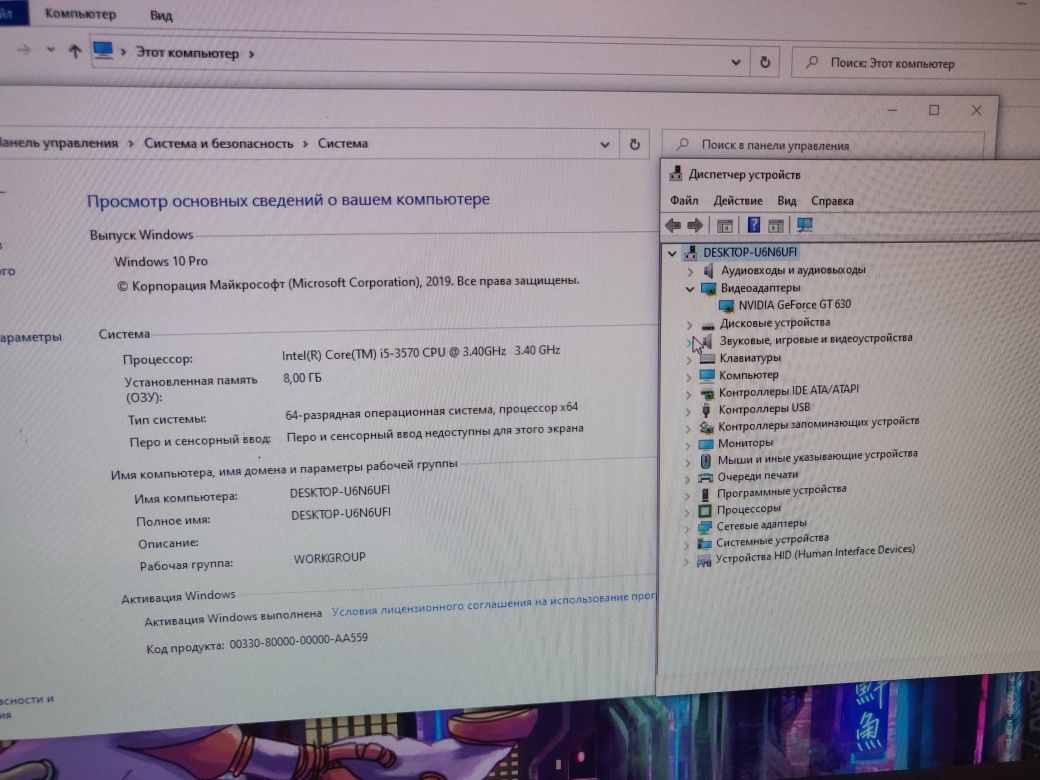Select the NVIDIA GeForce GT 630 device
1040x780 pixels.
point(795,304)
